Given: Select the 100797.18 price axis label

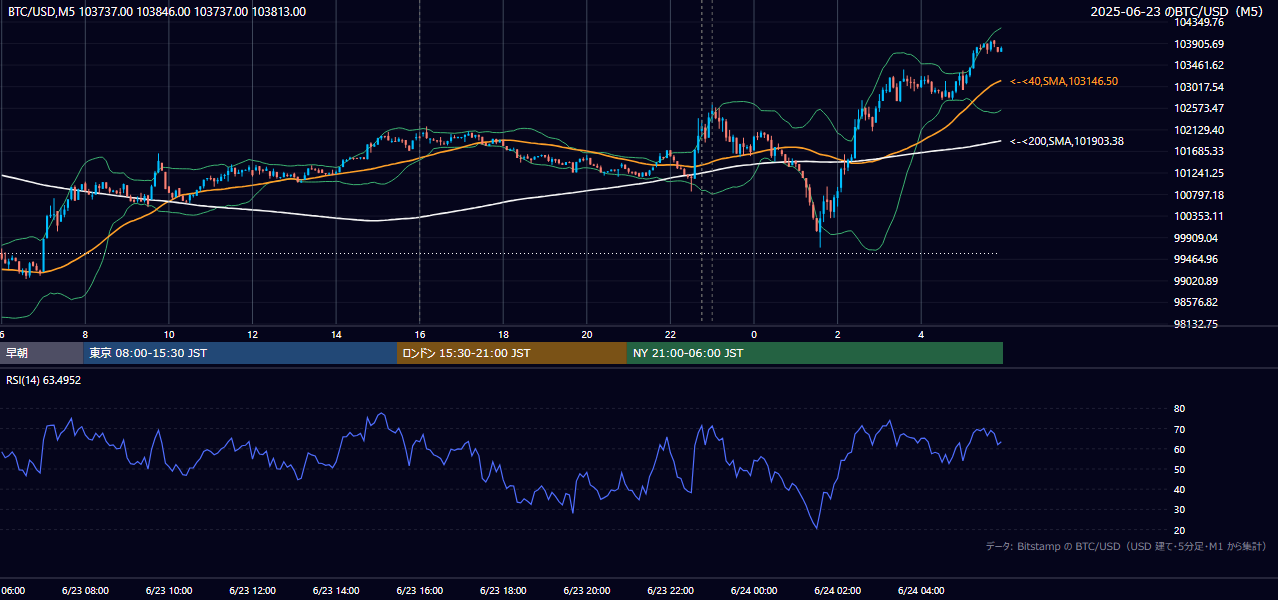Looking at the screenshot, I should [x=1201, y=195].
